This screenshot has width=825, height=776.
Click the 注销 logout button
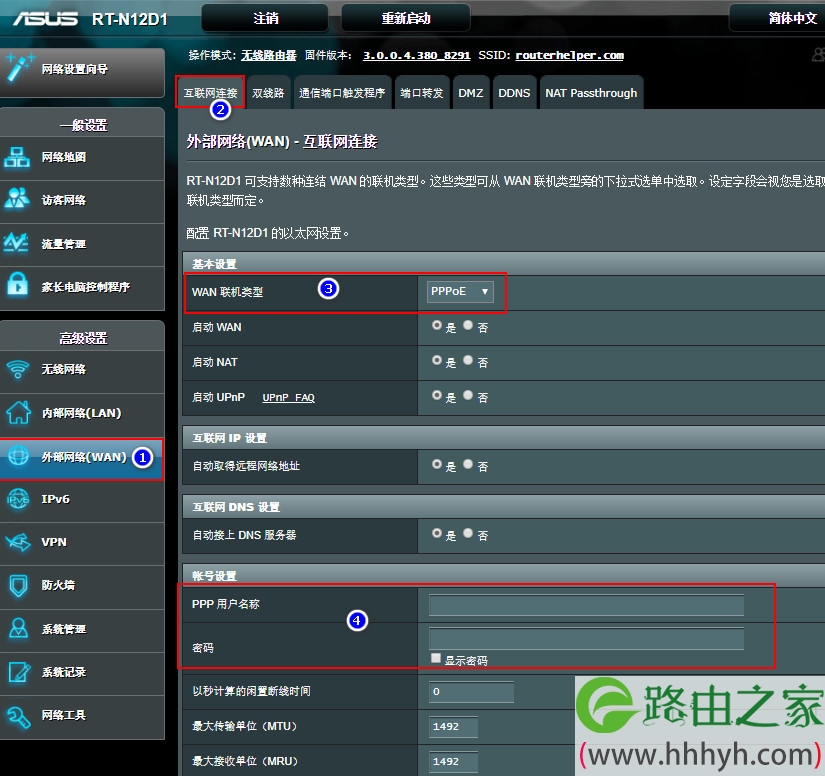click(x=265, y=18)
